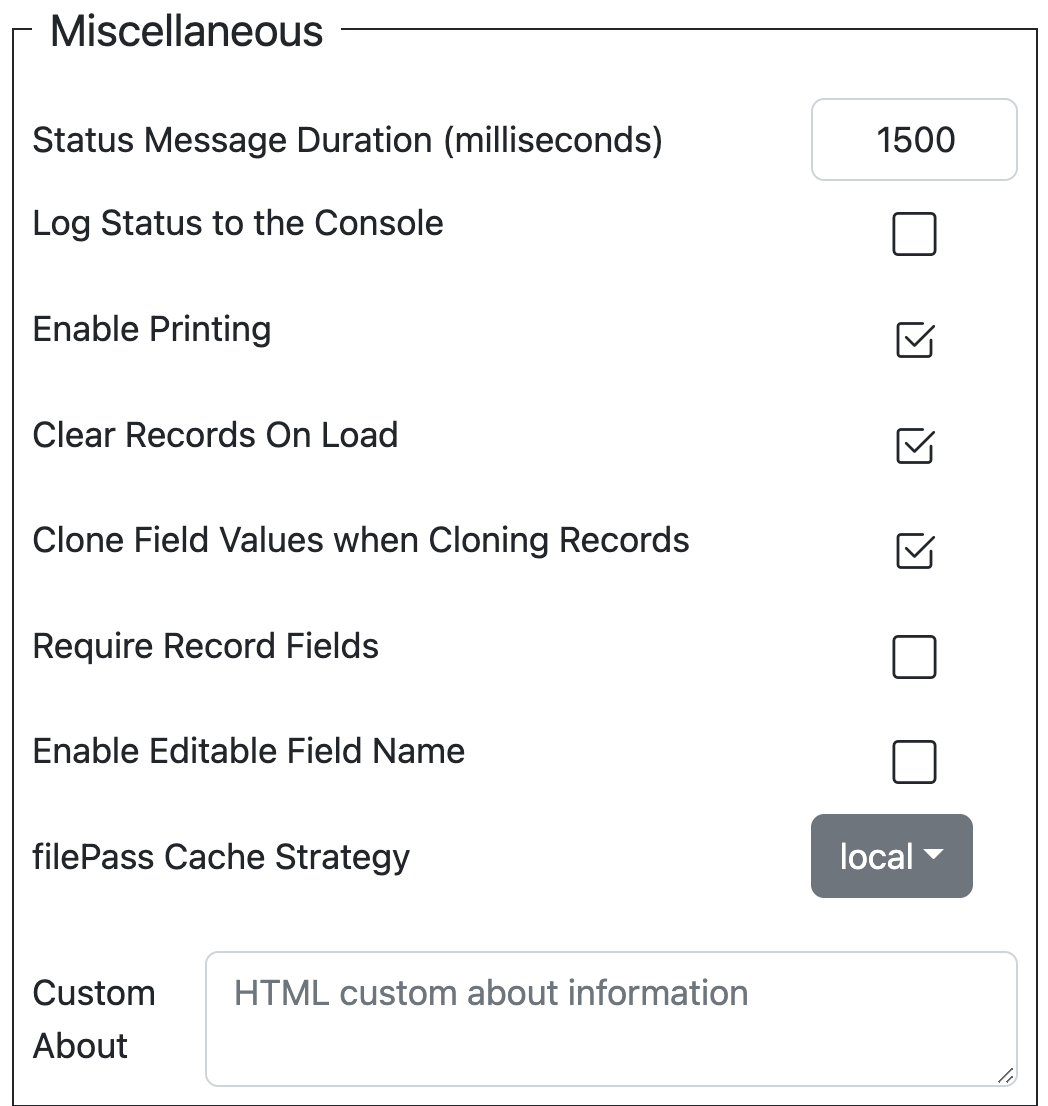Viewport: 1048px width, 1106px height.
Task: Click the 'Log Status to the Console' label text
Action: pyautogui.click(x=238, y=224)
